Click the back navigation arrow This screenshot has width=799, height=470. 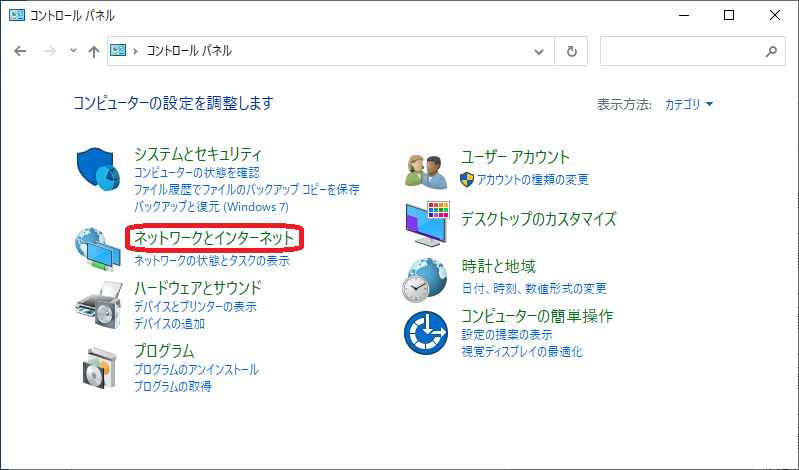[21, 51]
